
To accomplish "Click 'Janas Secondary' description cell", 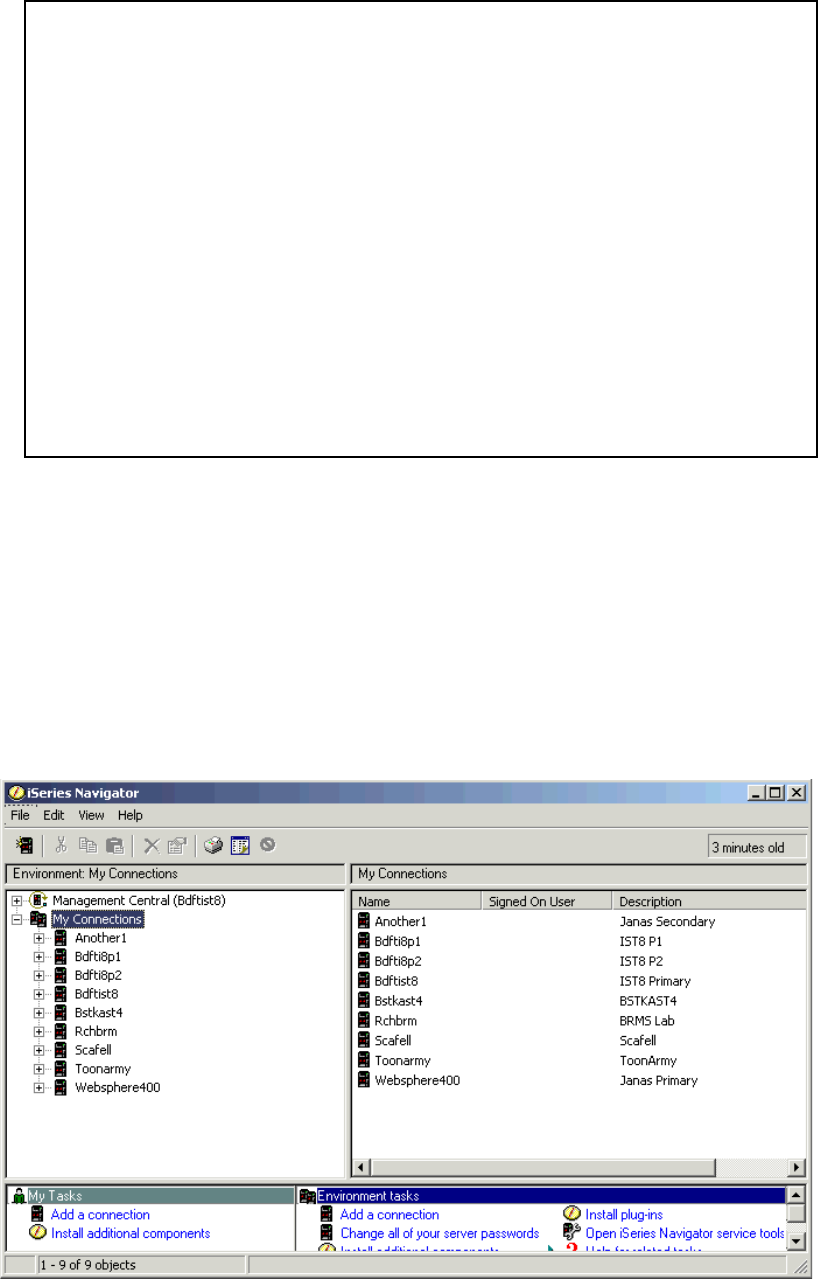I will point(668,921).
